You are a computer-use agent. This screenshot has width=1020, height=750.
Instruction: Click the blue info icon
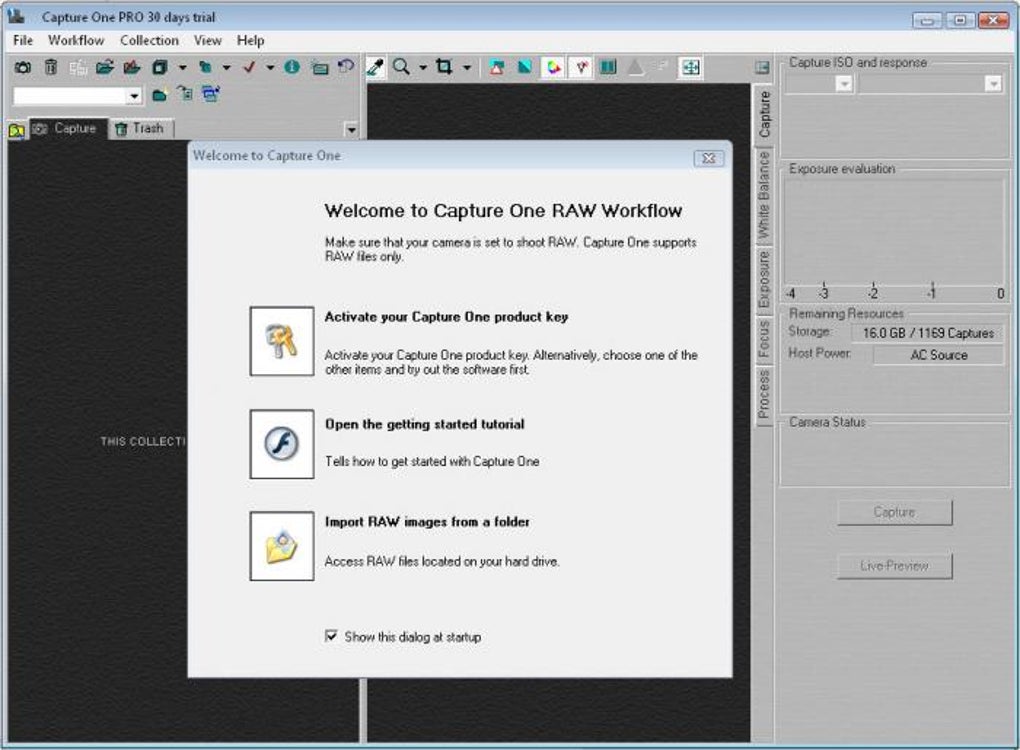292,66
